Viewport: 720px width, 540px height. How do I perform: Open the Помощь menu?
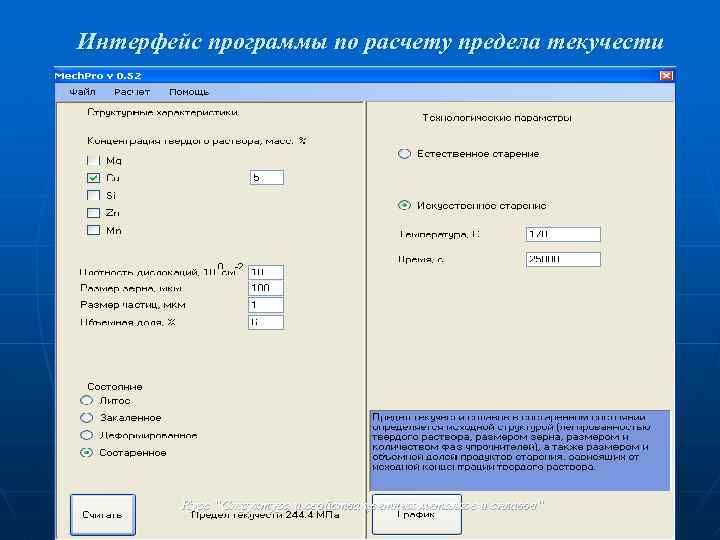pyautogui.click(x=189, y=92)
